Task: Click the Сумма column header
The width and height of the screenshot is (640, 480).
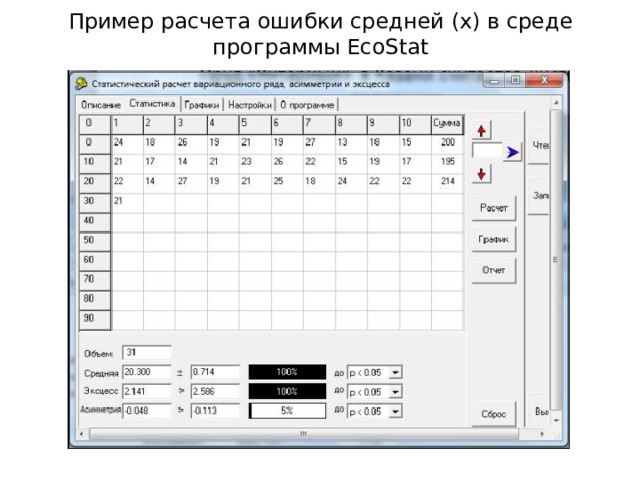Action: pos(447,123)
